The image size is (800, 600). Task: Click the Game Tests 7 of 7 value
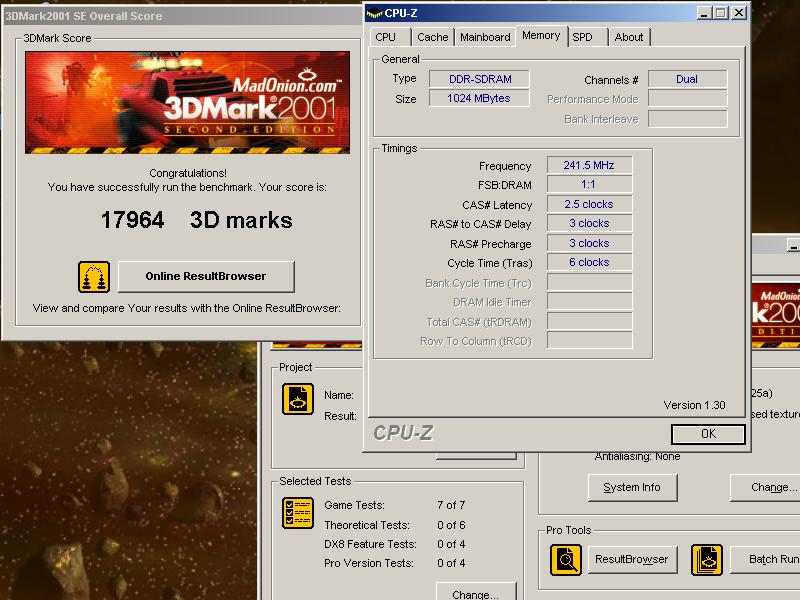(x=451, y=505)
